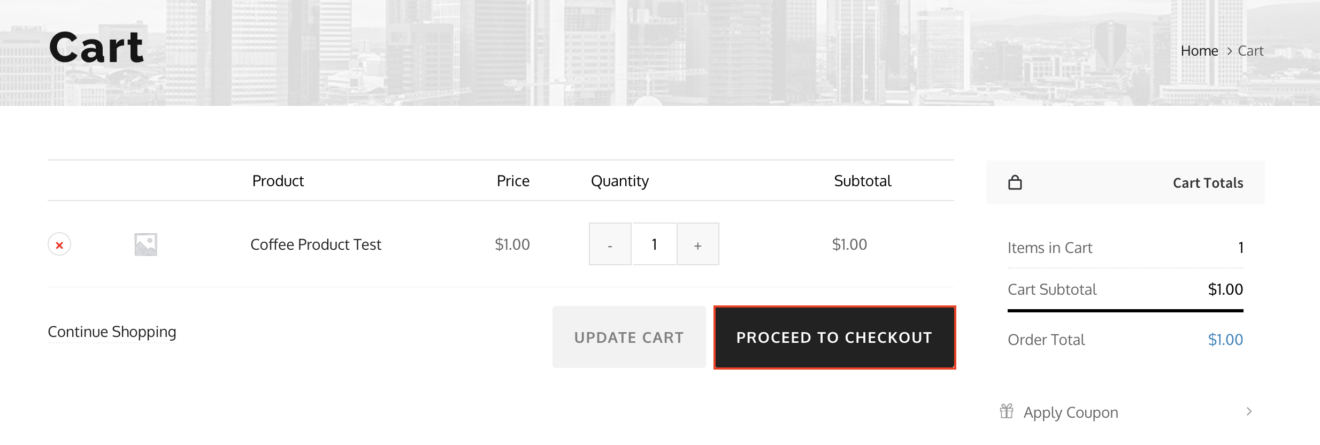Click the gift icon beside Apply Coupon
Screen dimensions: 1320x445
pyautogui.click(x=1007, y=412)
